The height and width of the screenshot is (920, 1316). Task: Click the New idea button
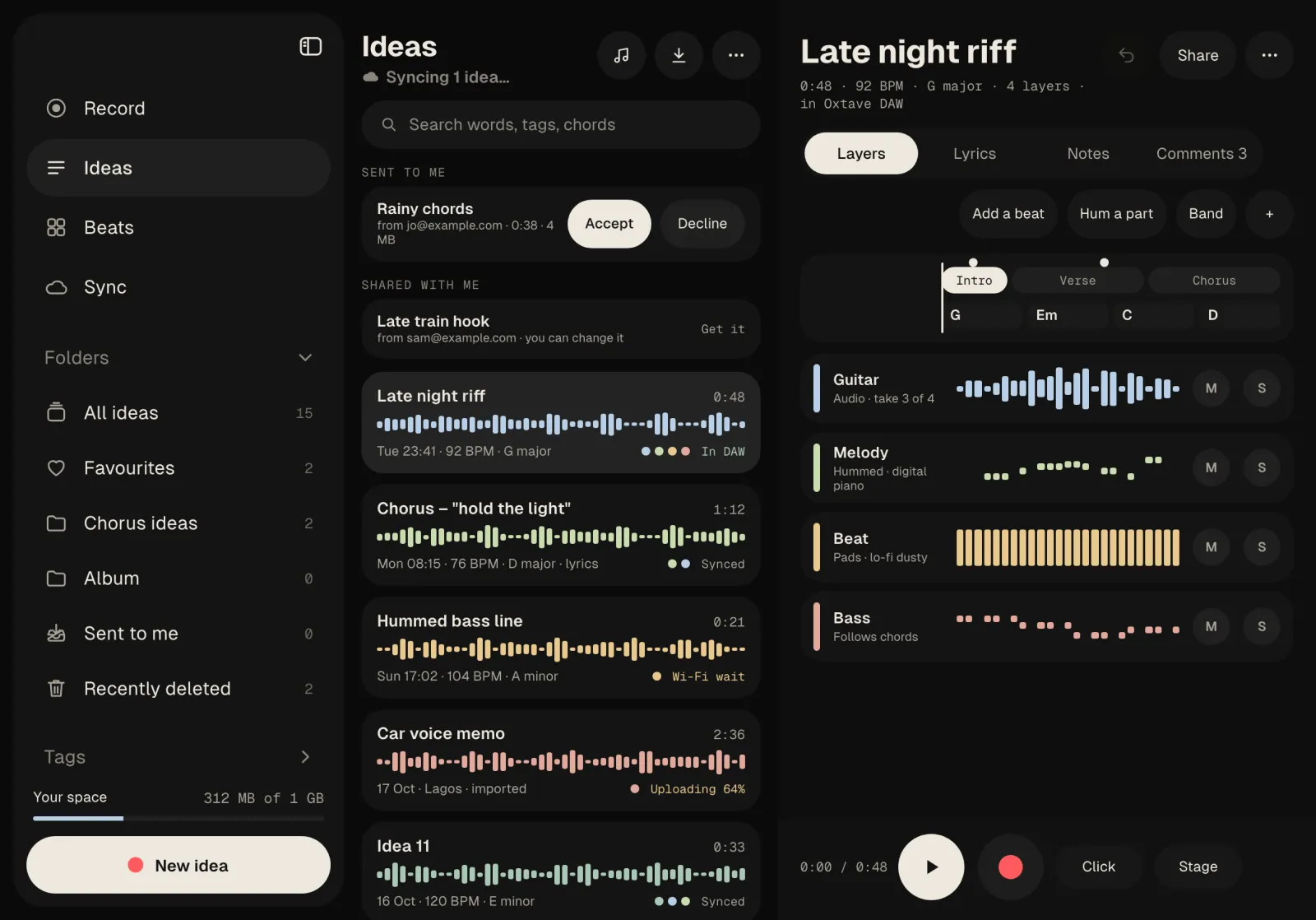coord(178,866)
